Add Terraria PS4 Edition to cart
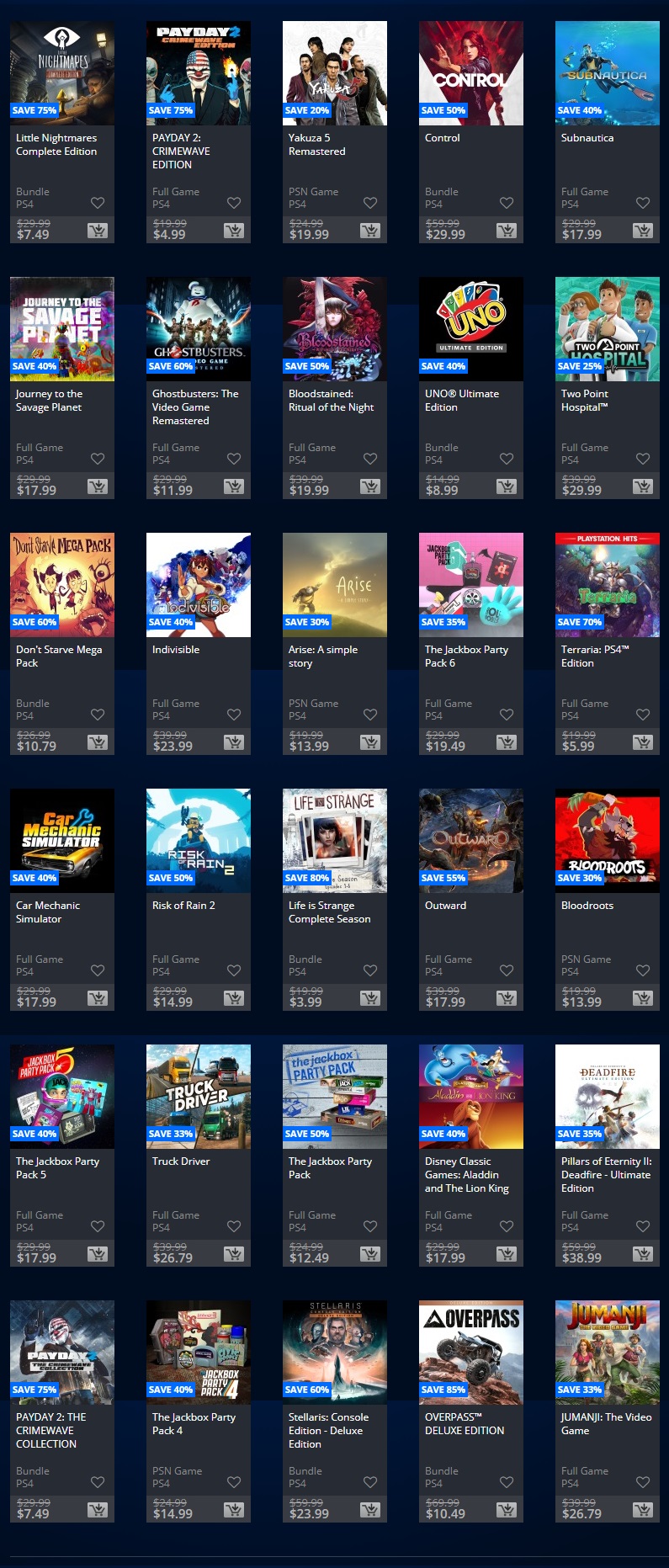Image resolution: width=669 pixels, height=1568 pixels. 643,742
